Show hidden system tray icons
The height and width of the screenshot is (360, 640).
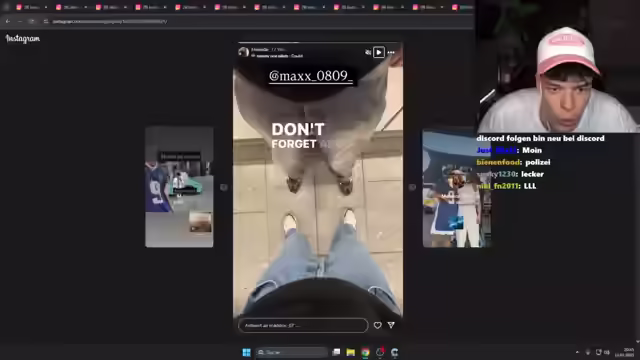tap(577, 352)
